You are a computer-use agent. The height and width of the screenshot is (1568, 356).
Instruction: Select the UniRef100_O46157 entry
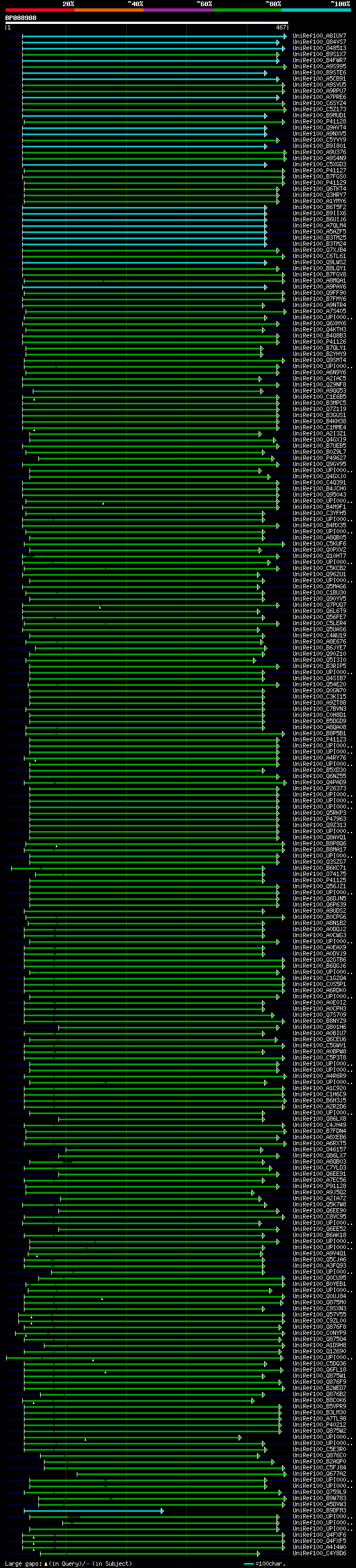click(319, 1149)
